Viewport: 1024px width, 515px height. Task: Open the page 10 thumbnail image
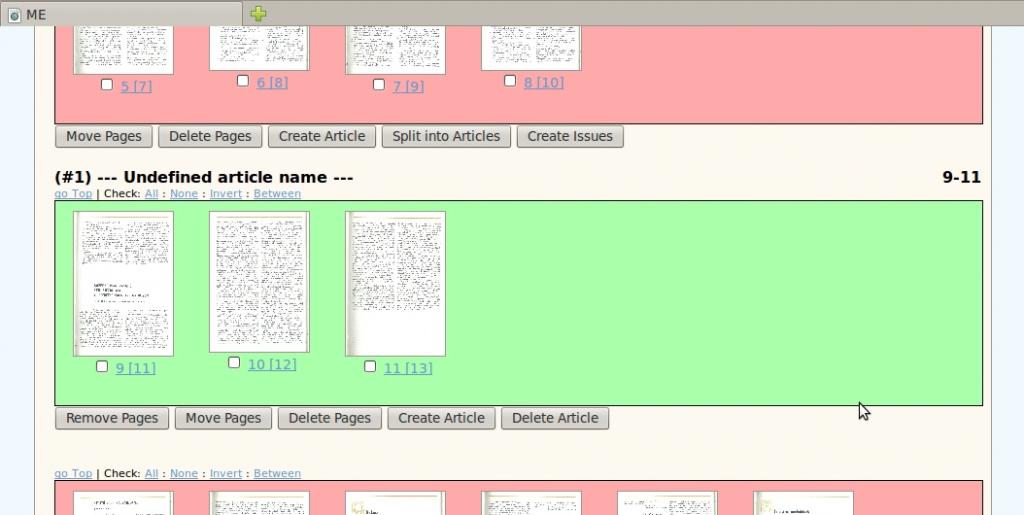[259, 282]
